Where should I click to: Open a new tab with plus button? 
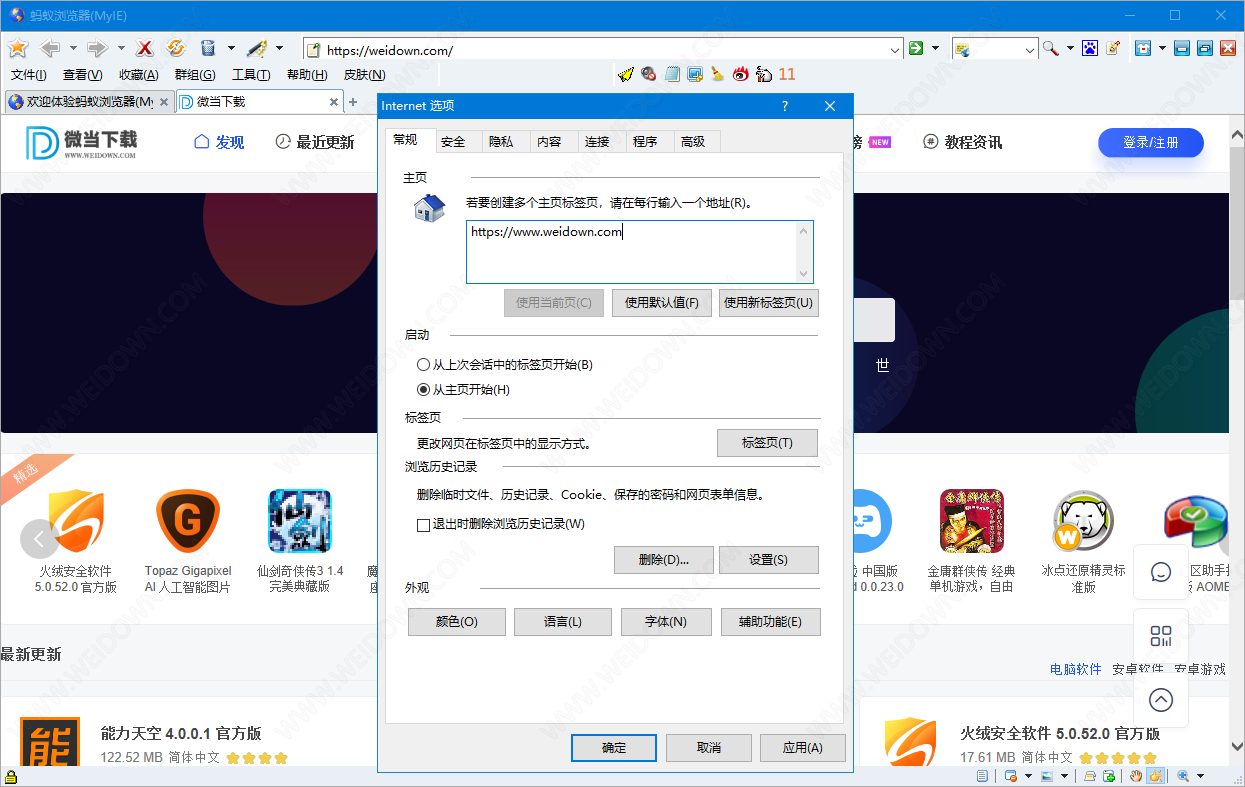(x=352, y=102)
